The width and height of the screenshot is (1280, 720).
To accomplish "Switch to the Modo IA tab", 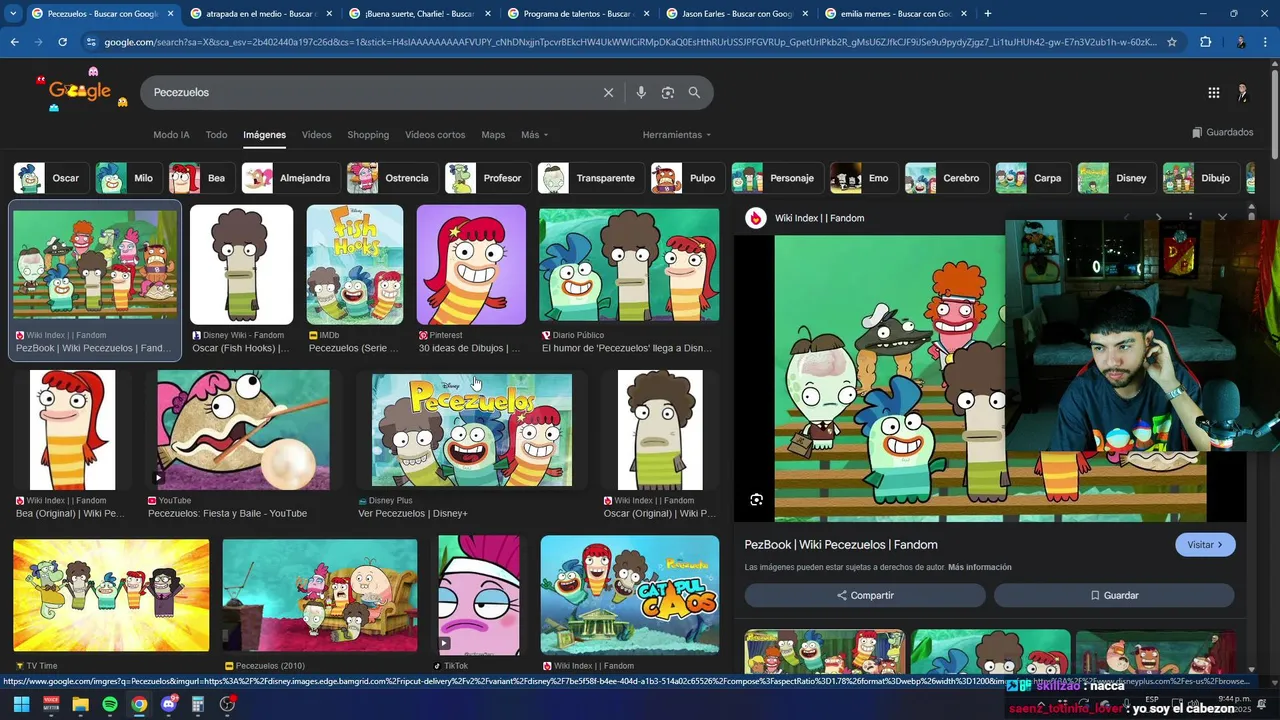I will click(171, 135).
